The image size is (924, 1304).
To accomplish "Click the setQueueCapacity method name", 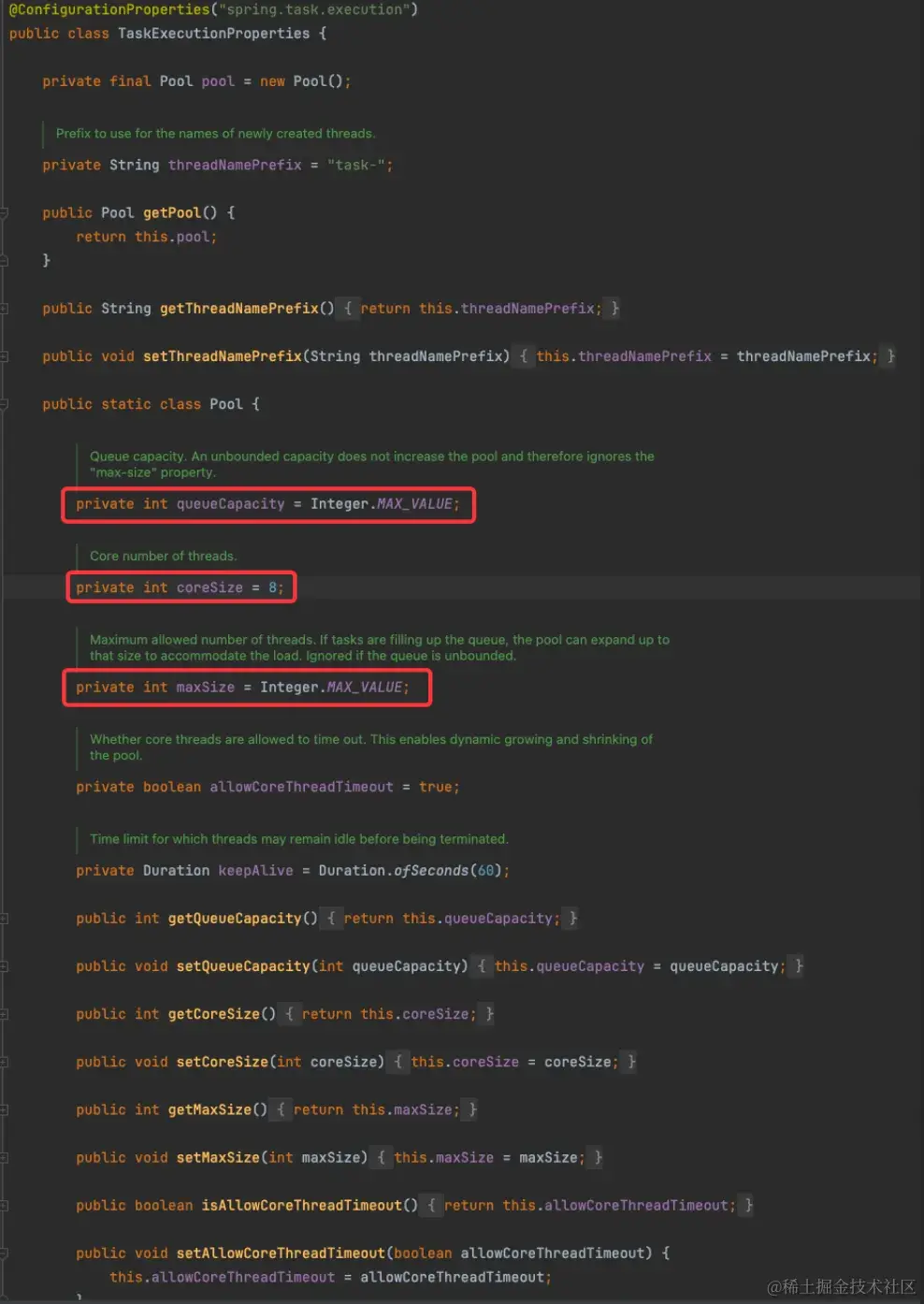I will pos(242,966).
